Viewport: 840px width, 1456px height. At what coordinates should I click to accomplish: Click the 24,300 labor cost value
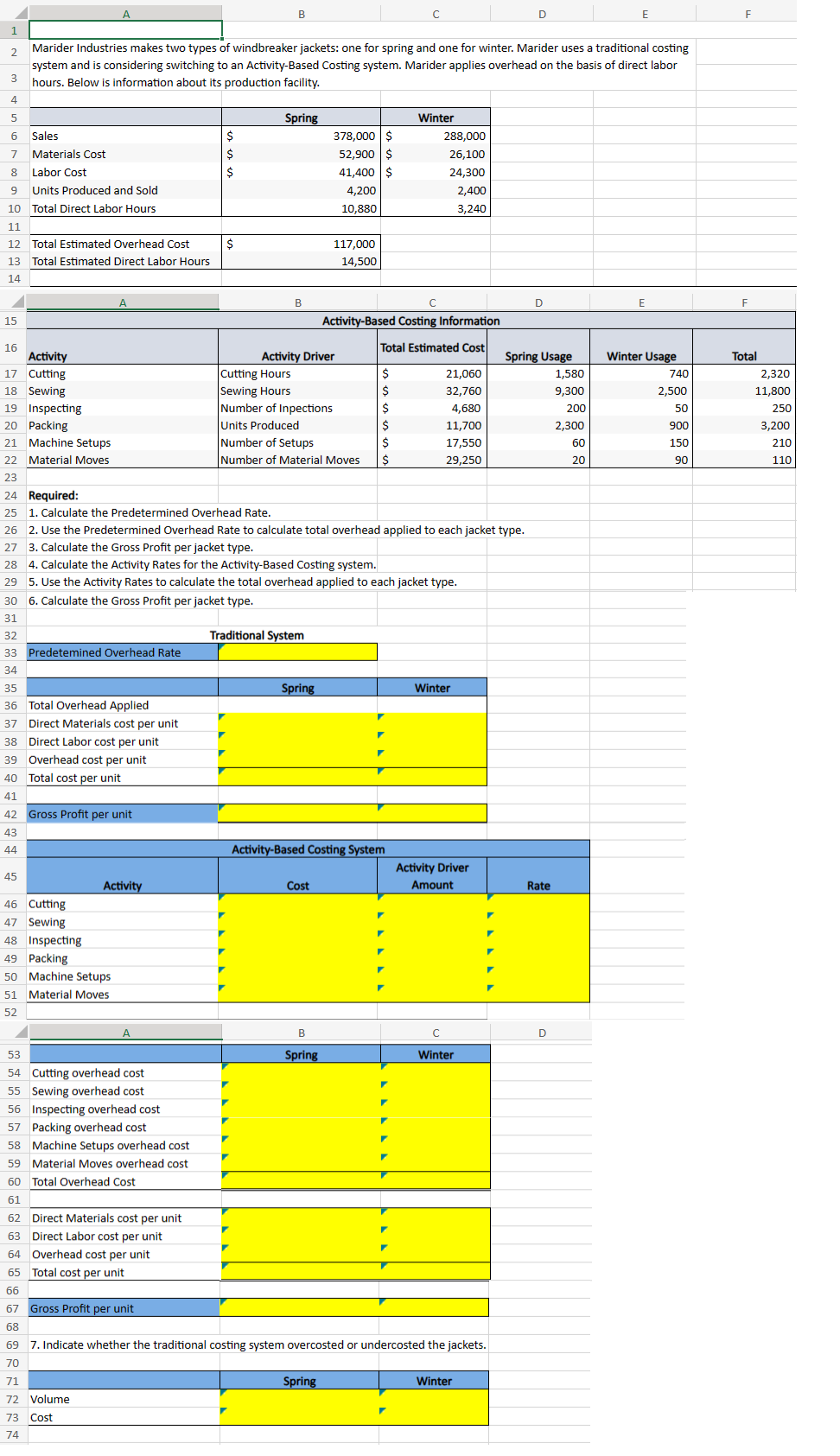point(436,172)
